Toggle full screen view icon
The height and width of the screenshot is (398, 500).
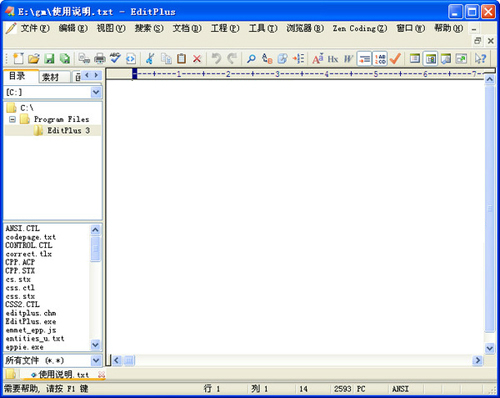pyautogui.click(x=462, y=59)
